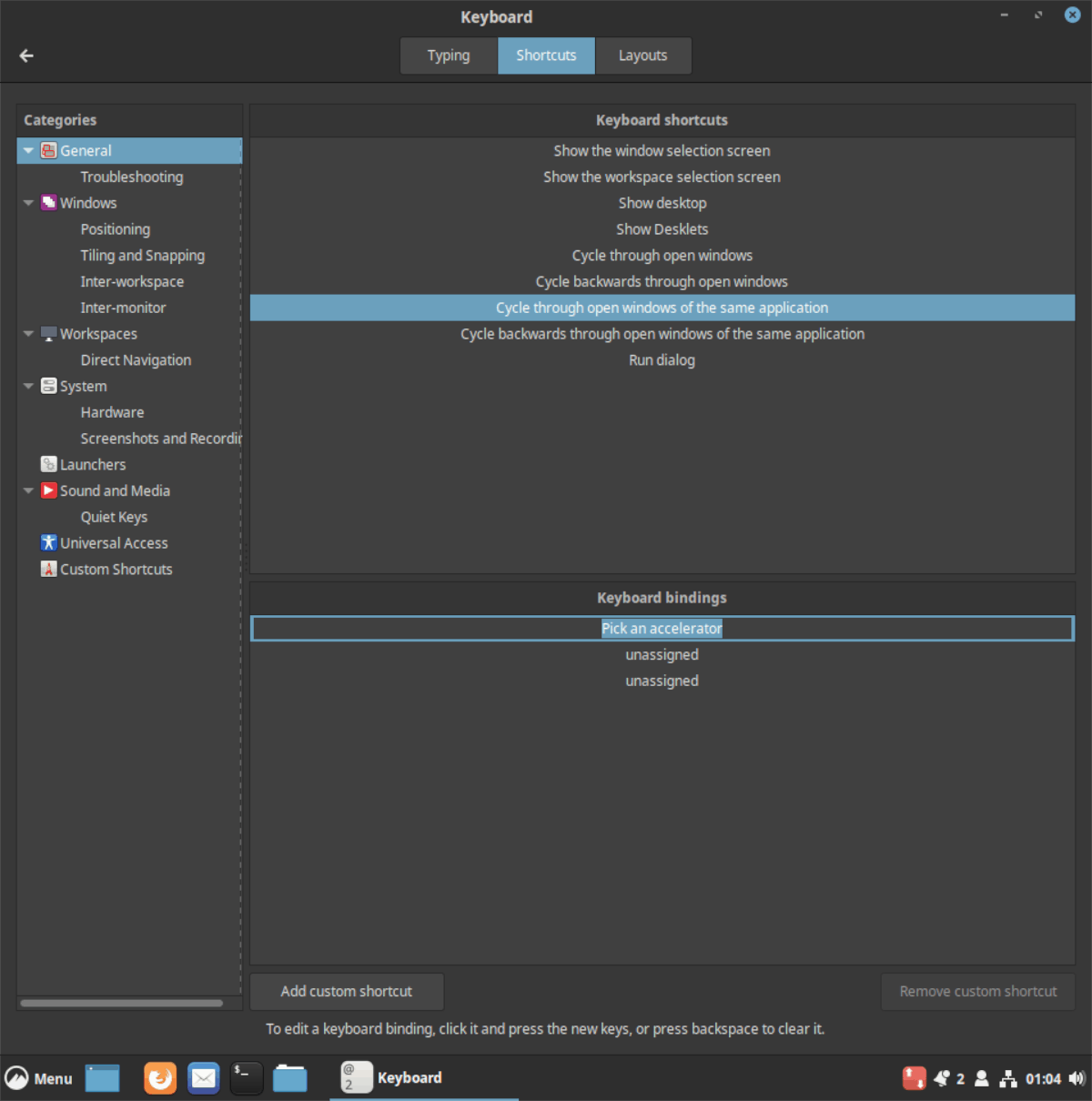Click the Windows category icon

tap(48, 203)
